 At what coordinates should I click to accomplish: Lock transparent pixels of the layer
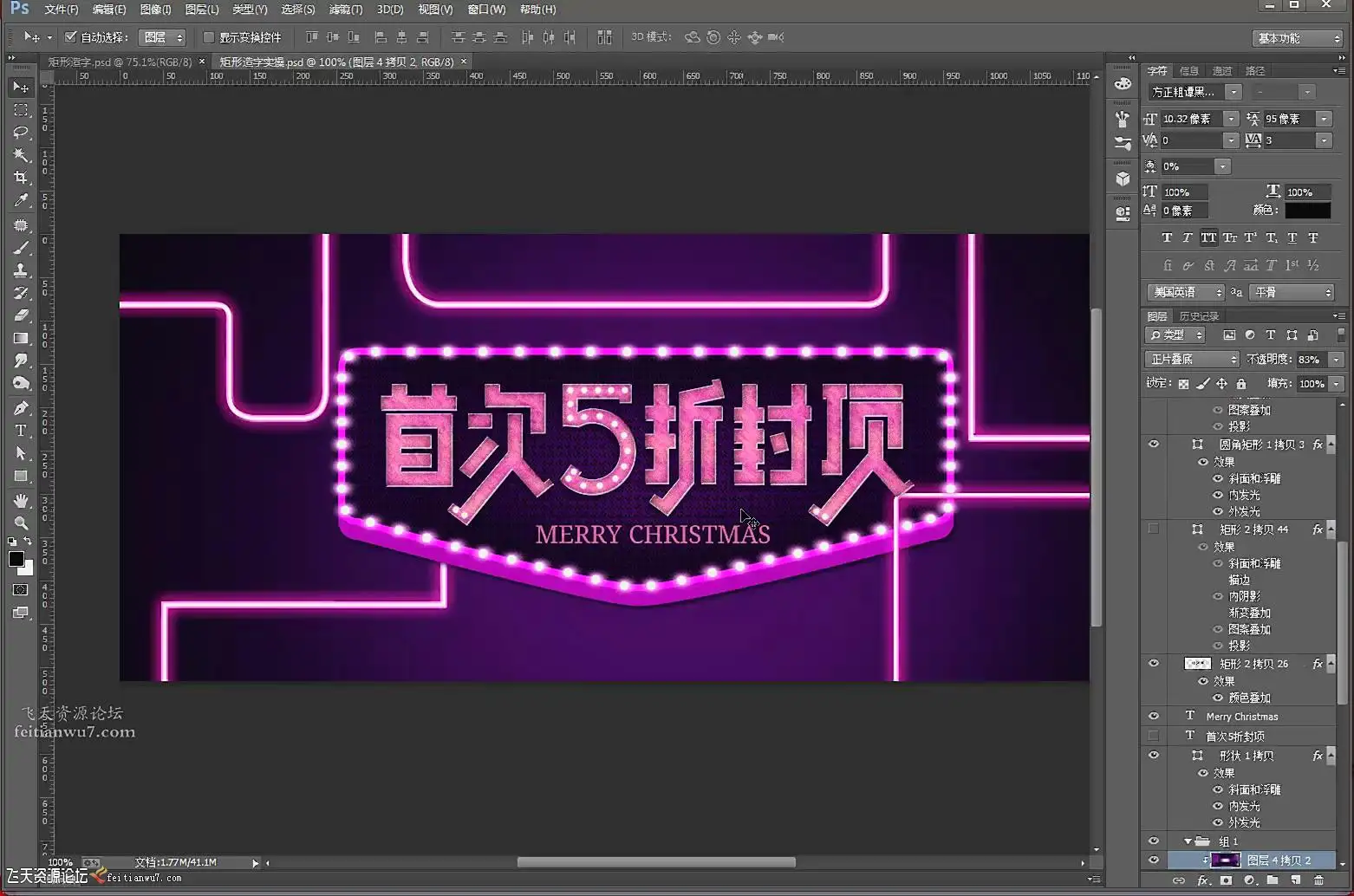[1183, 384]
